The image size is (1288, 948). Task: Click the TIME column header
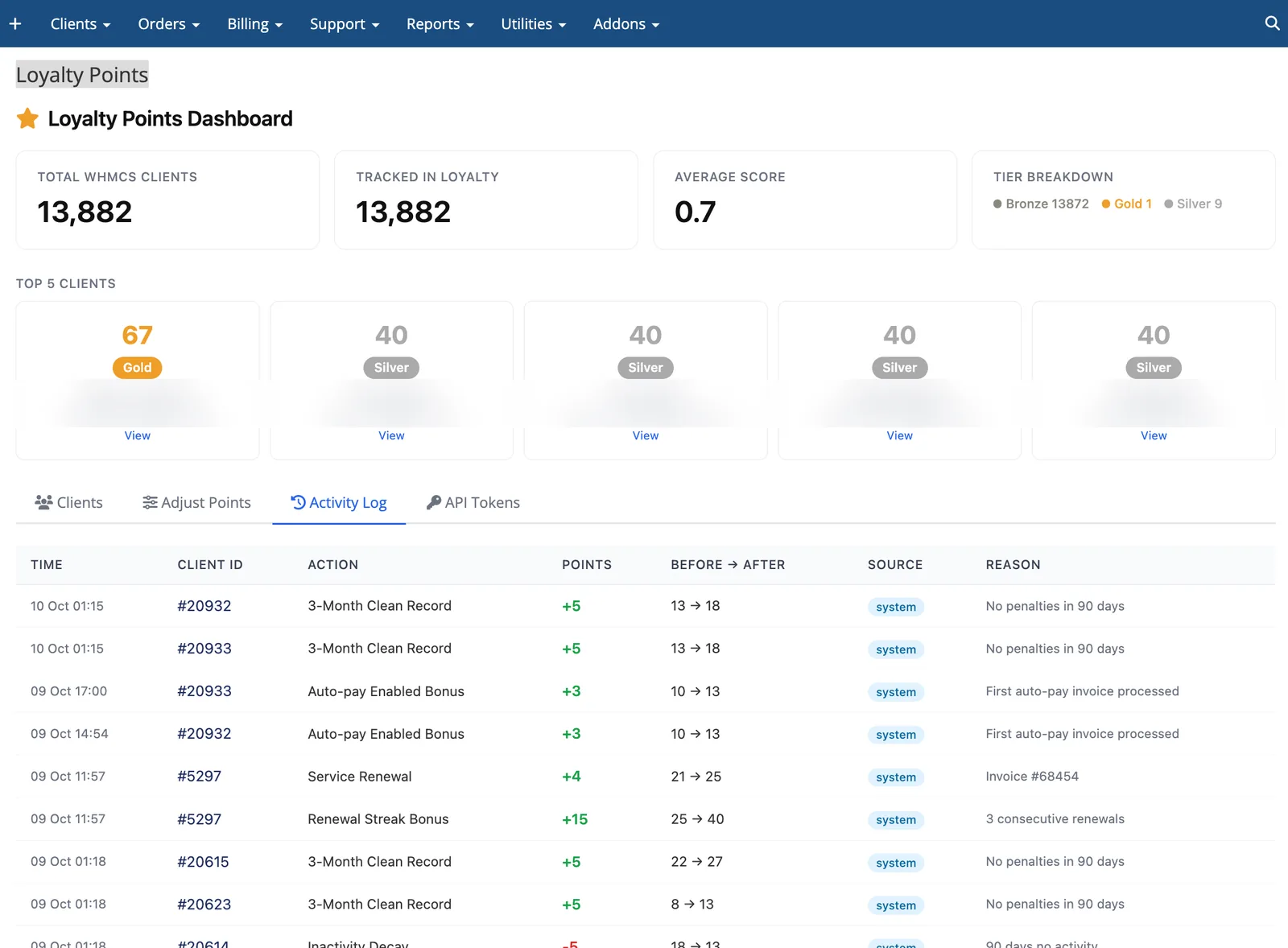[x=47, y=565]
